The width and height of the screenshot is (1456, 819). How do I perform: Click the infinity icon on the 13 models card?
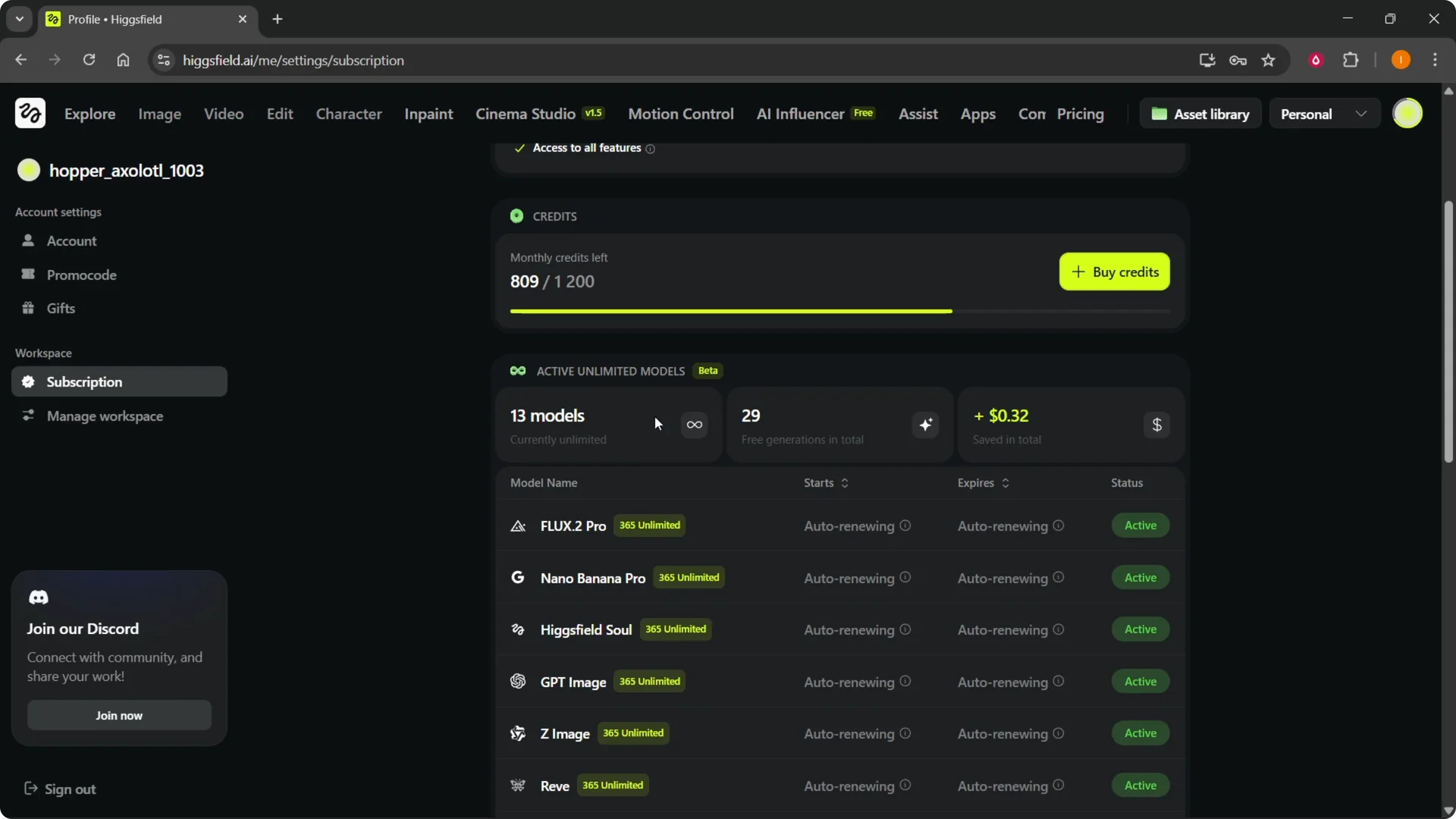pos(694,425)
